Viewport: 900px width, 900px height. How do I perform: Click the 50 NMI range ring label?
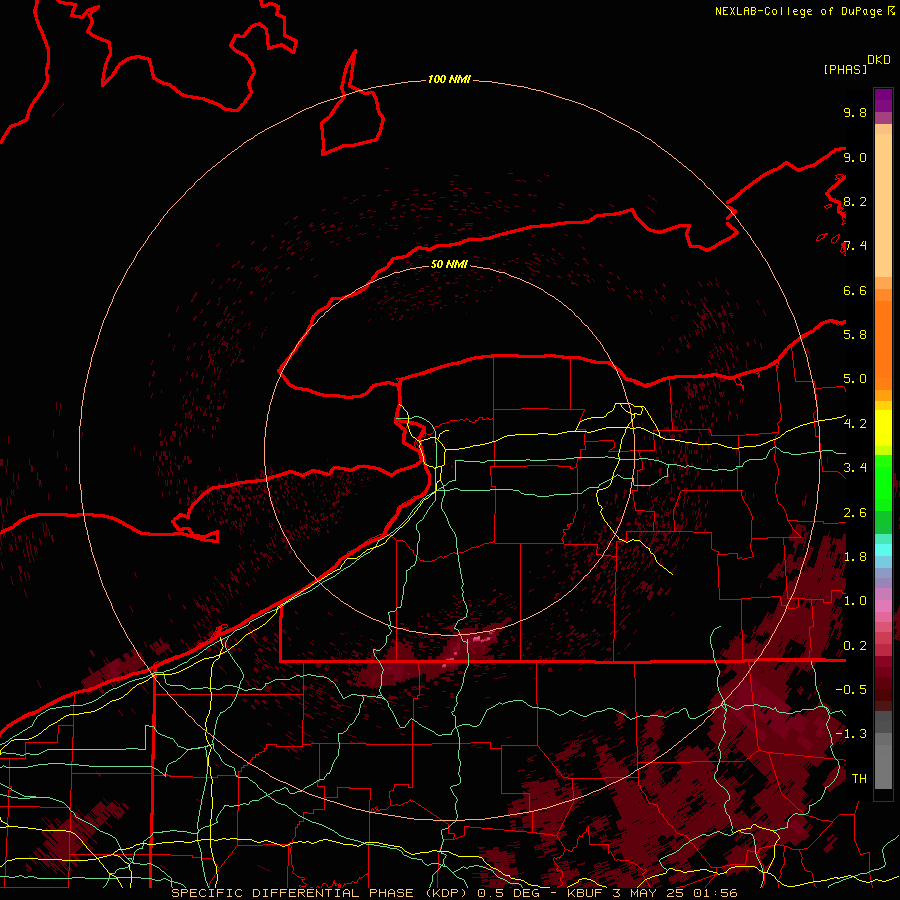tap(449, 264)
